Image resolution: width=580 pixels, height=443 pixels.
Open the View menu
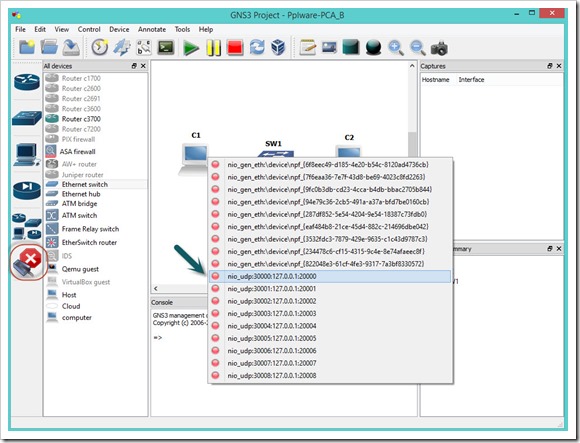(61, 29)
